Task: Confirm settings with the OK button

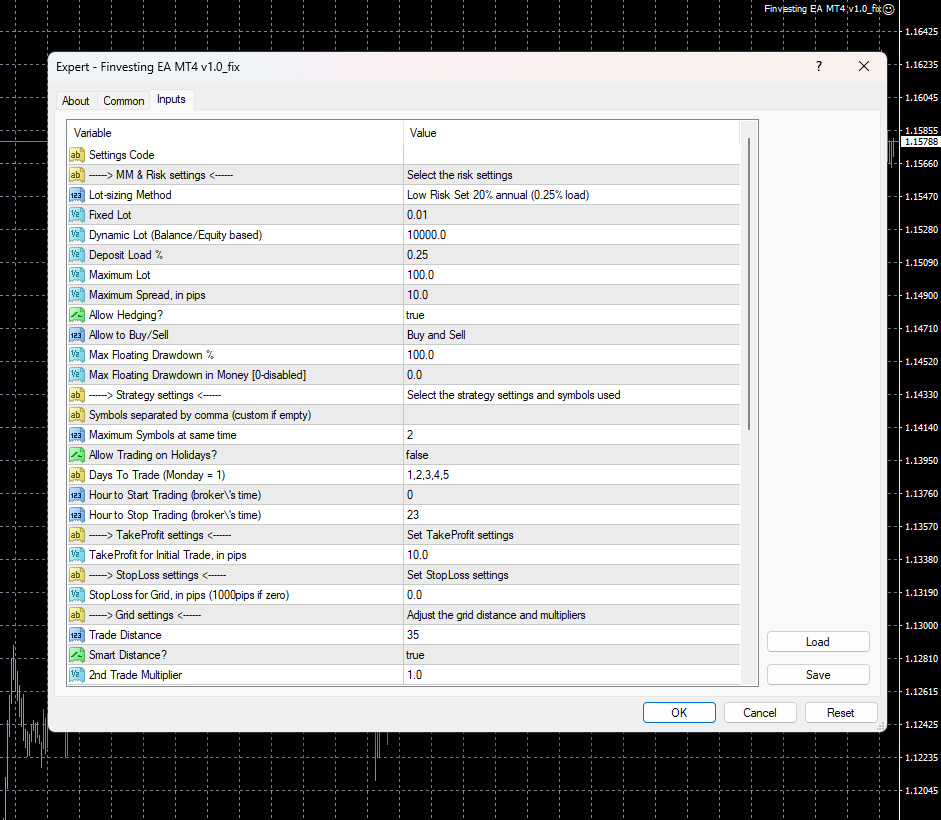Action: 679,713
